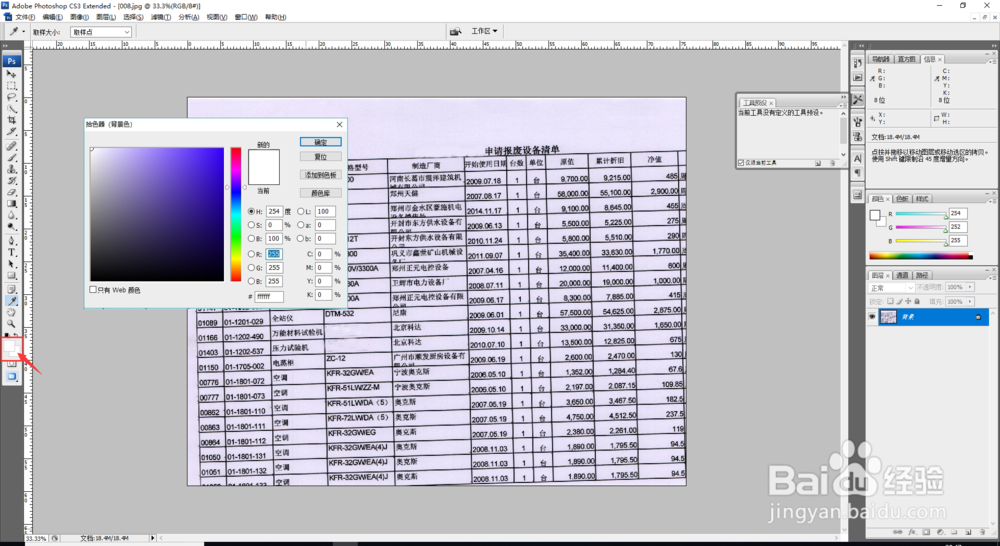Screen dimensions: 1000x546
Task: Open the status bar document info arrow
Action: pos(152,538)
